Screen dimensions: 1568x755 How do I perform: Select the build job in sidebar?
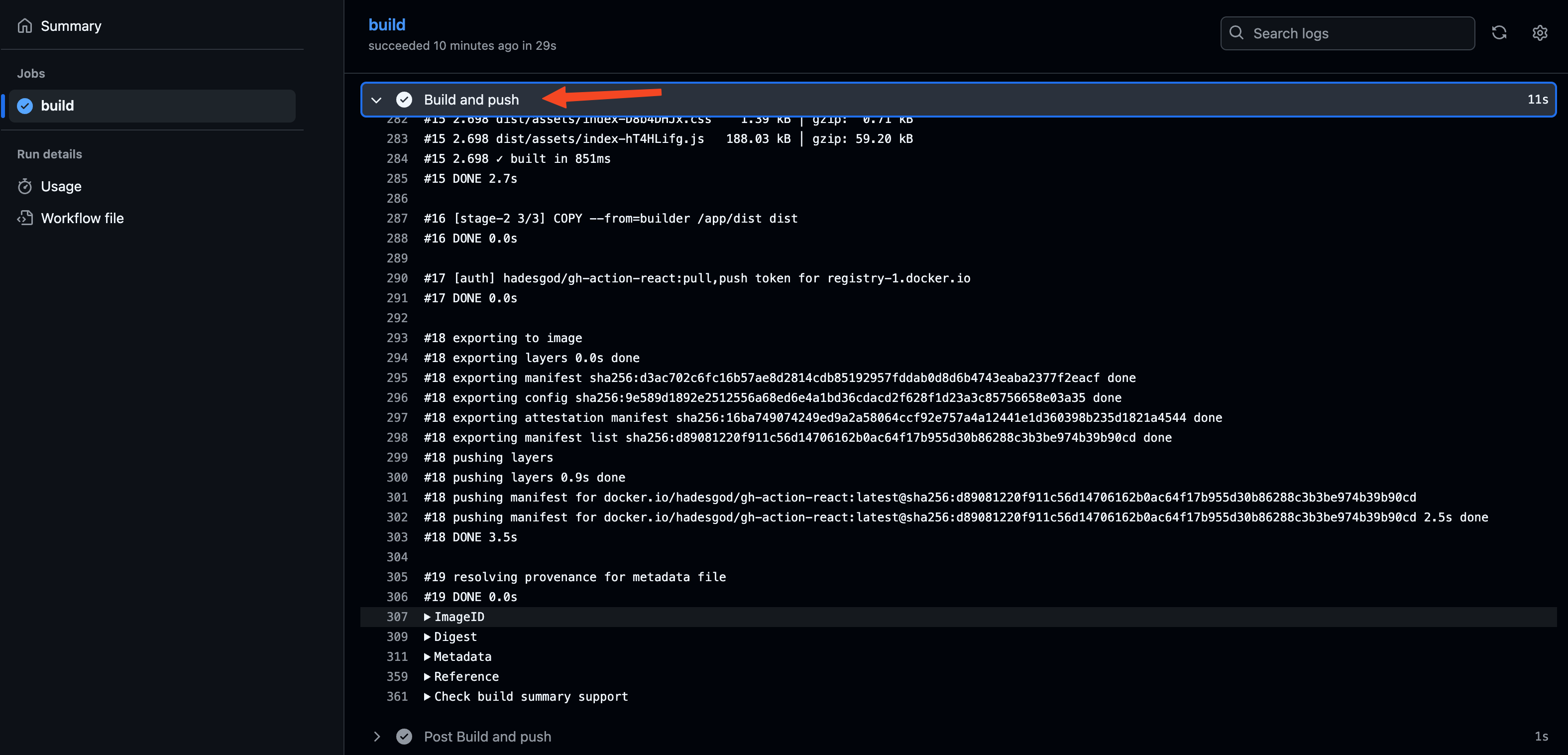pyautogui.click(x=152, y=106)
